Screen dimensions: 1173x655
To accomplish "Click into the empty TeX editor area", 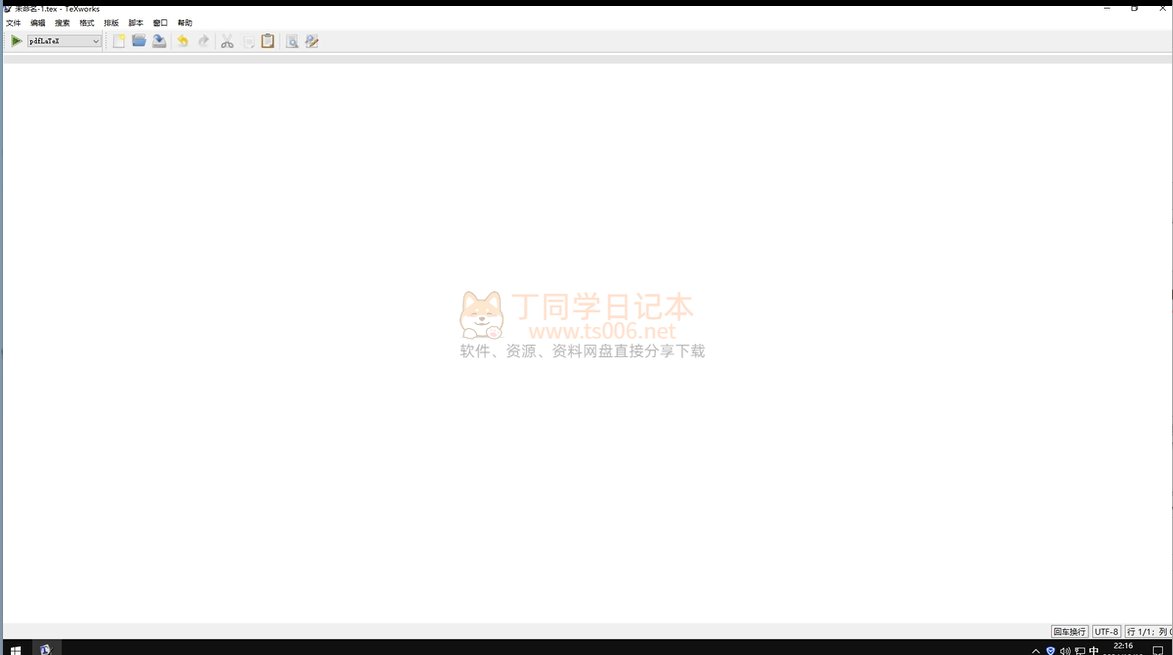I will pyautogui.click(x=586, y=342).
